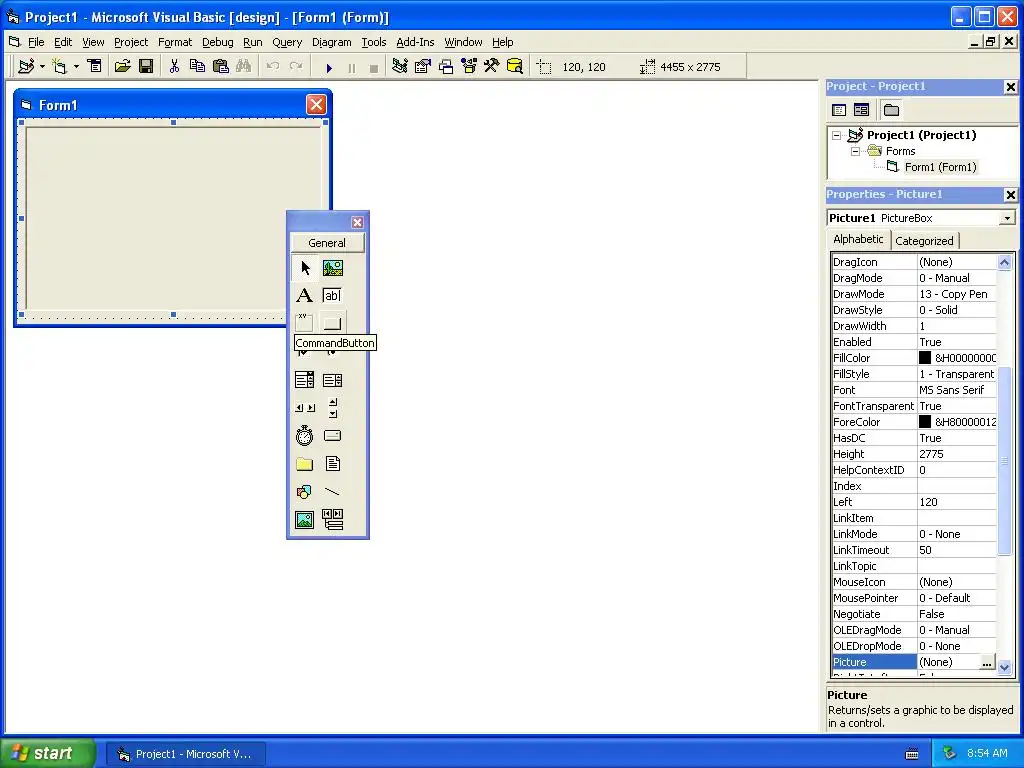Click the Break pause button on the toolbar
This screenshot has width=1024, height=768.
[352, 67]
